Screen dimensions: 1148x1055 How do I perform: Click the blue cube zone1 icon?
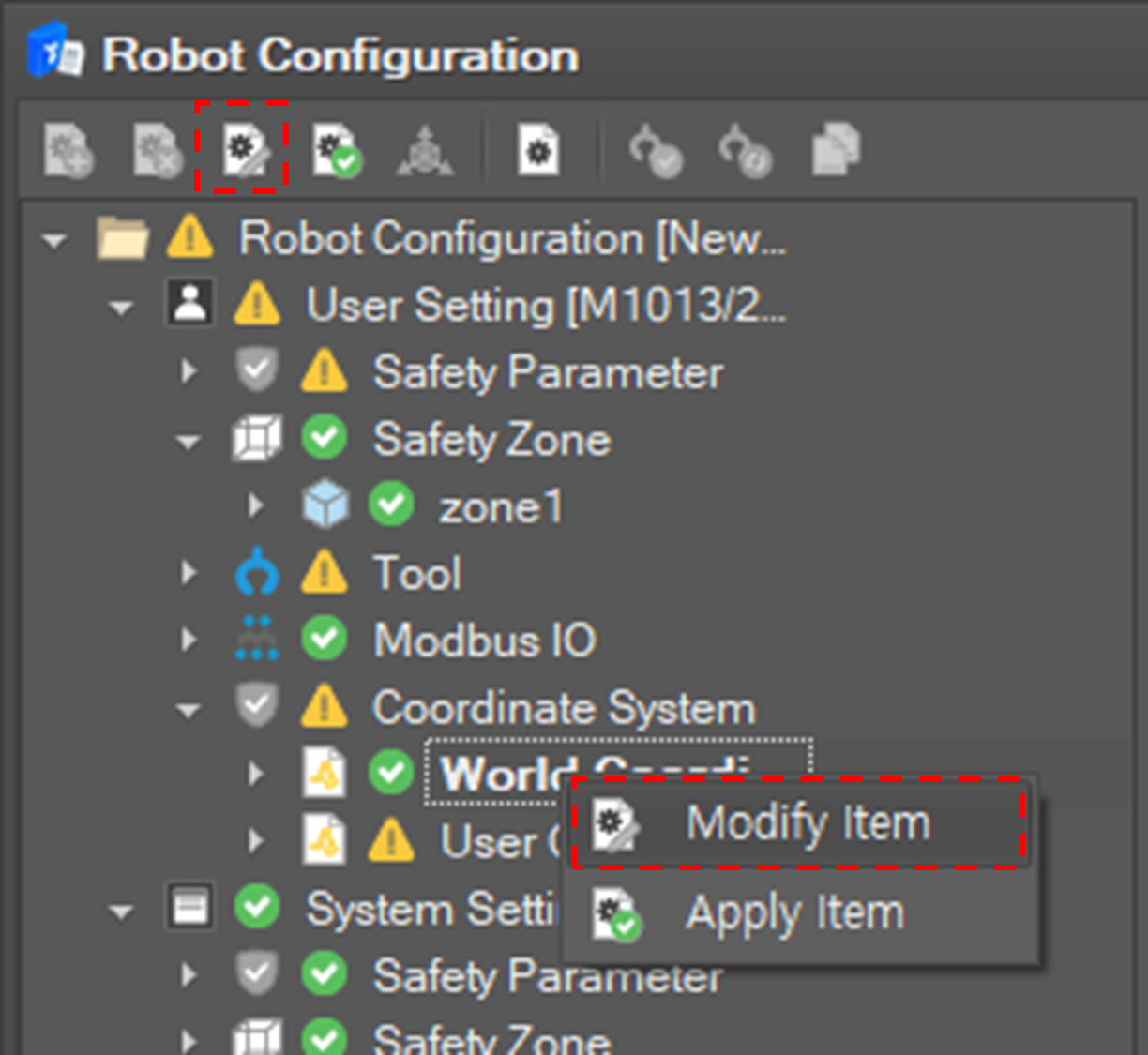point(325,505)
